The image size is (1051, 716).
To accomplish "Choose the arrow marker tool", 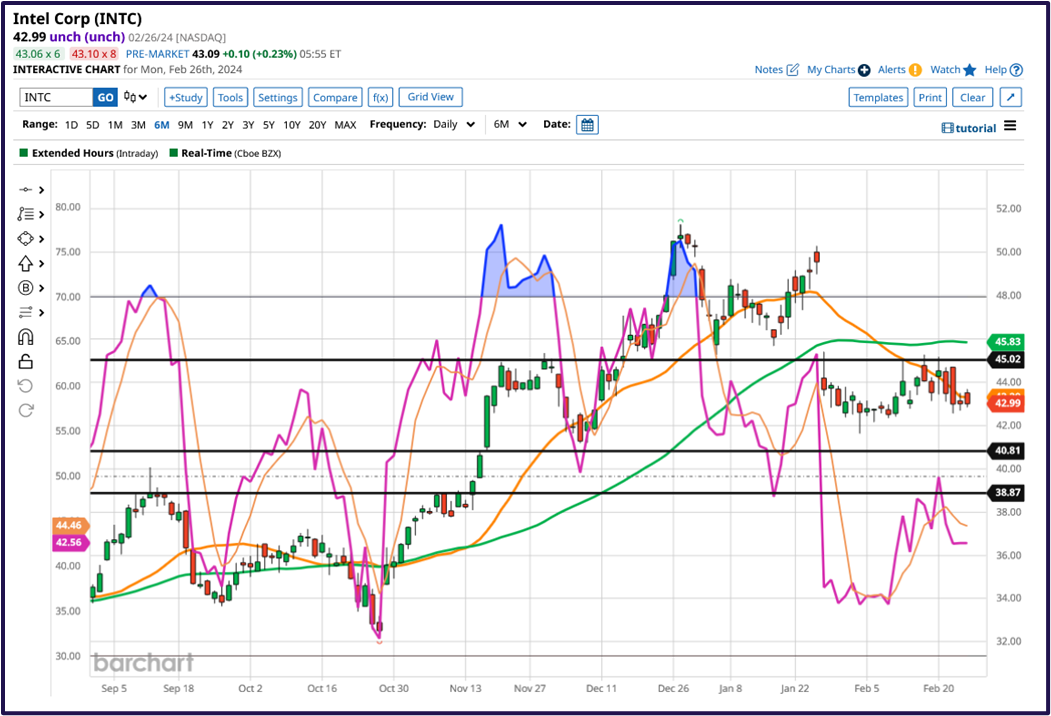I will pyautogui.click(x=26, y=264).
